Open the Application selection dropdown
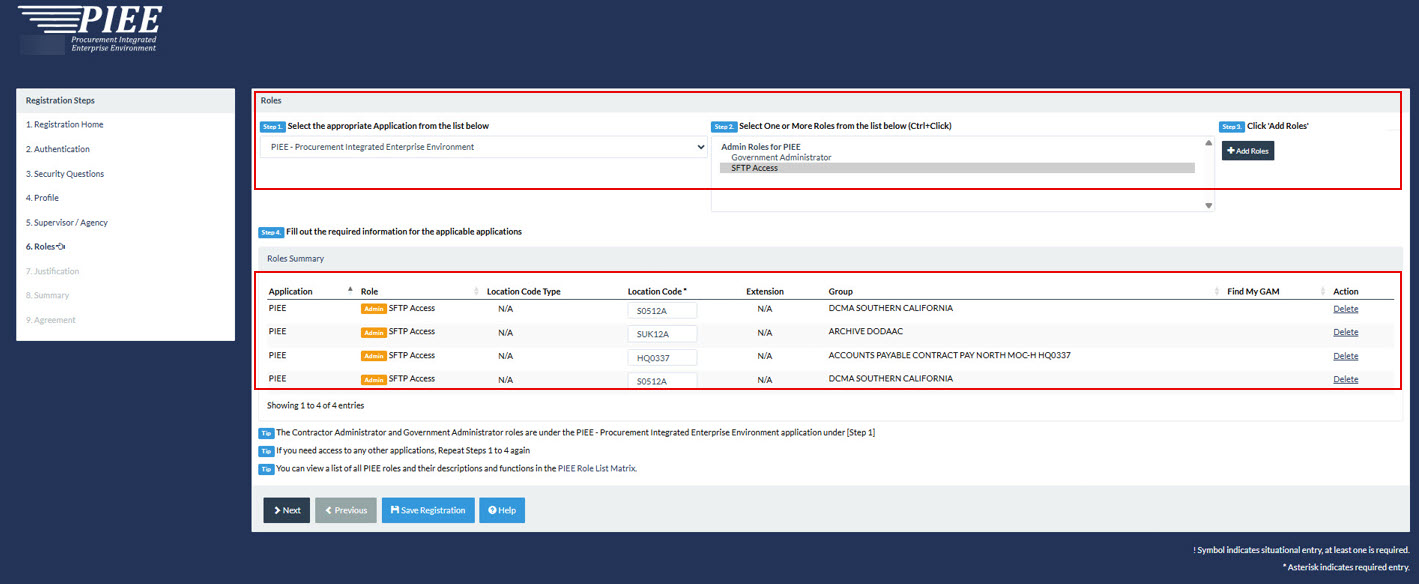 tap(484, 147)
